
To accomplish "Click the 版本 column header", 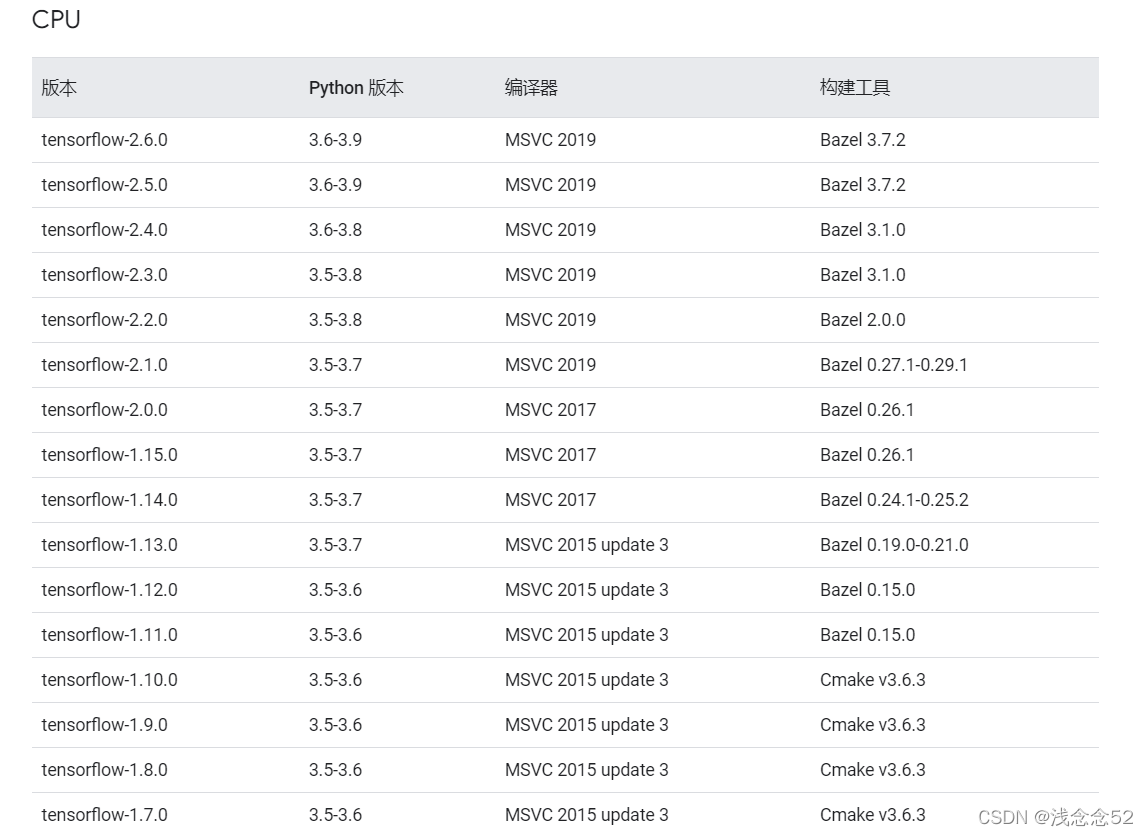I will point(59,88).
